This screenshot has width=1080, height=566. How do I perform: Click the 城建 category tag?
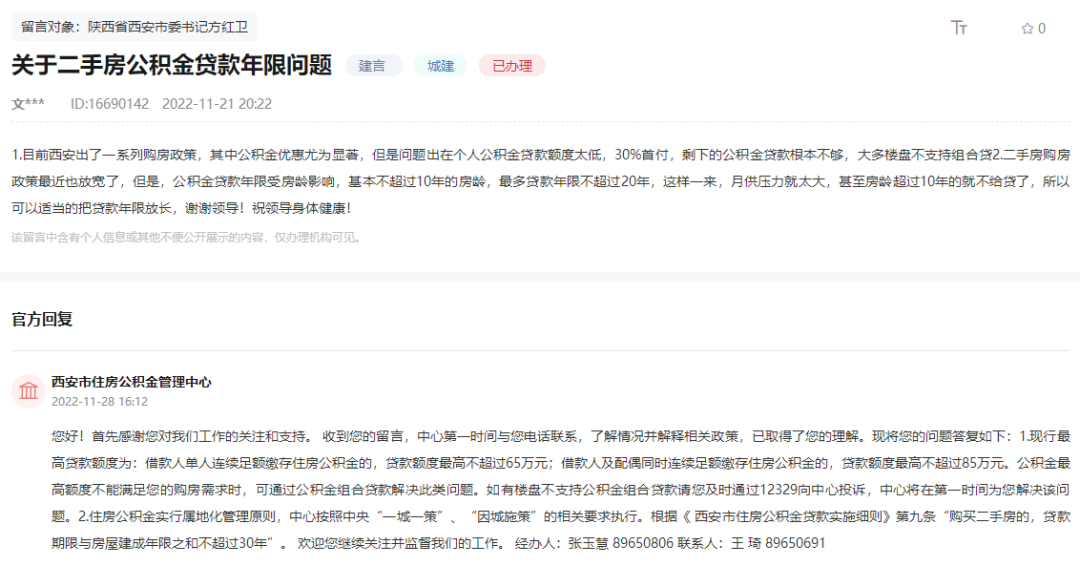point(440,66)
